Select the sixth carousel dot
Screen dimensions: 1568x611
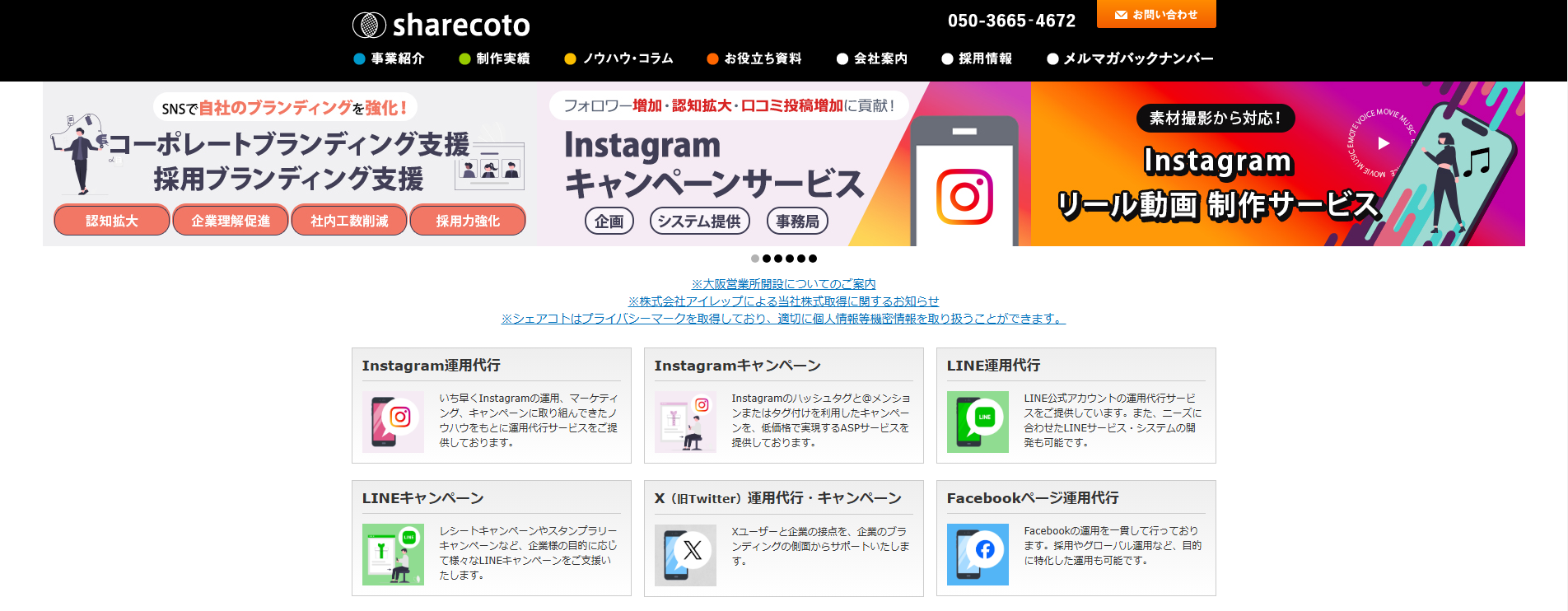point(813,259)
